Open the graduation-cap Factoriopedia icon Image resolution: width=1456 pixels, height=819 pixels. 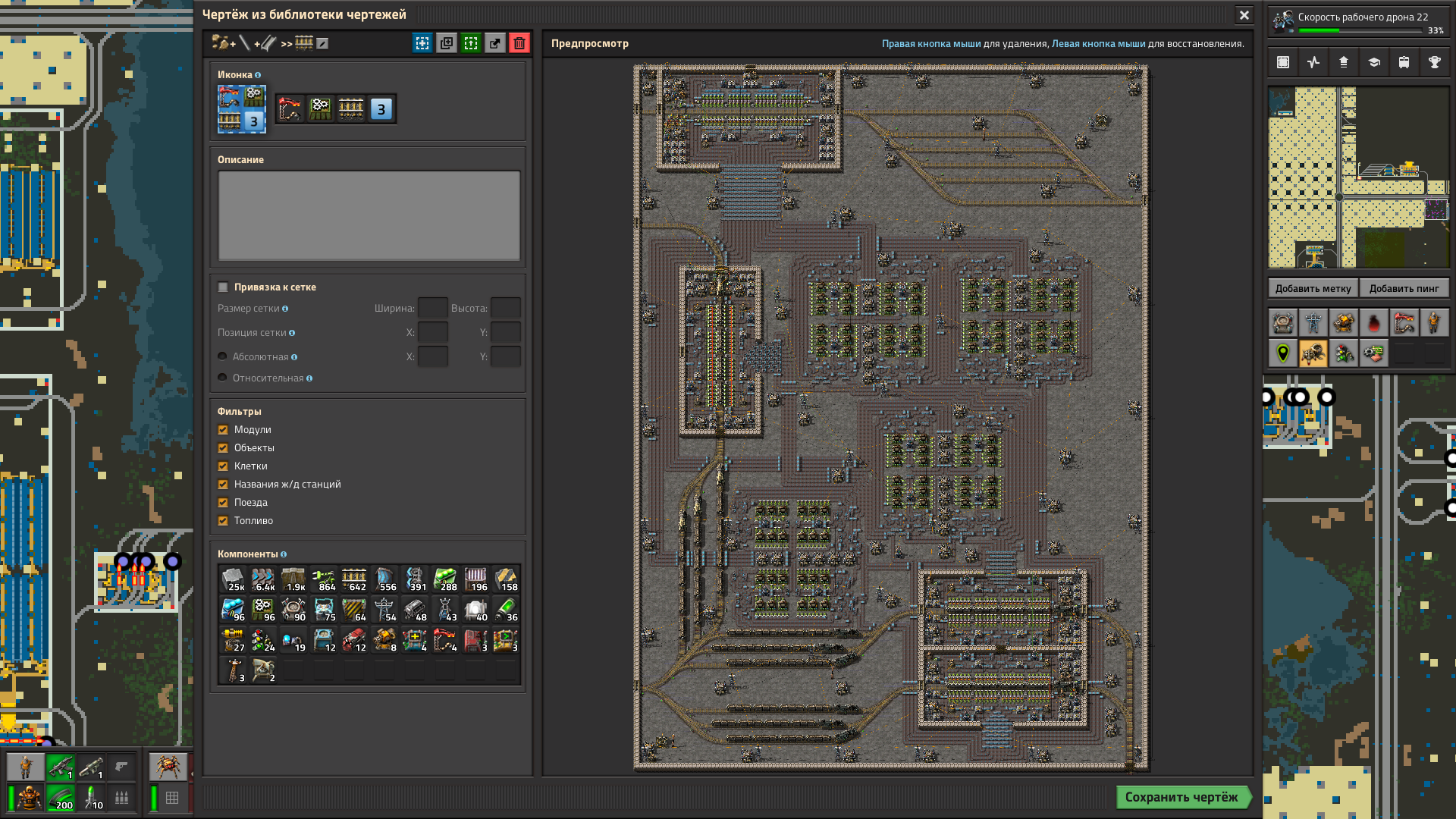[1374, 62]
